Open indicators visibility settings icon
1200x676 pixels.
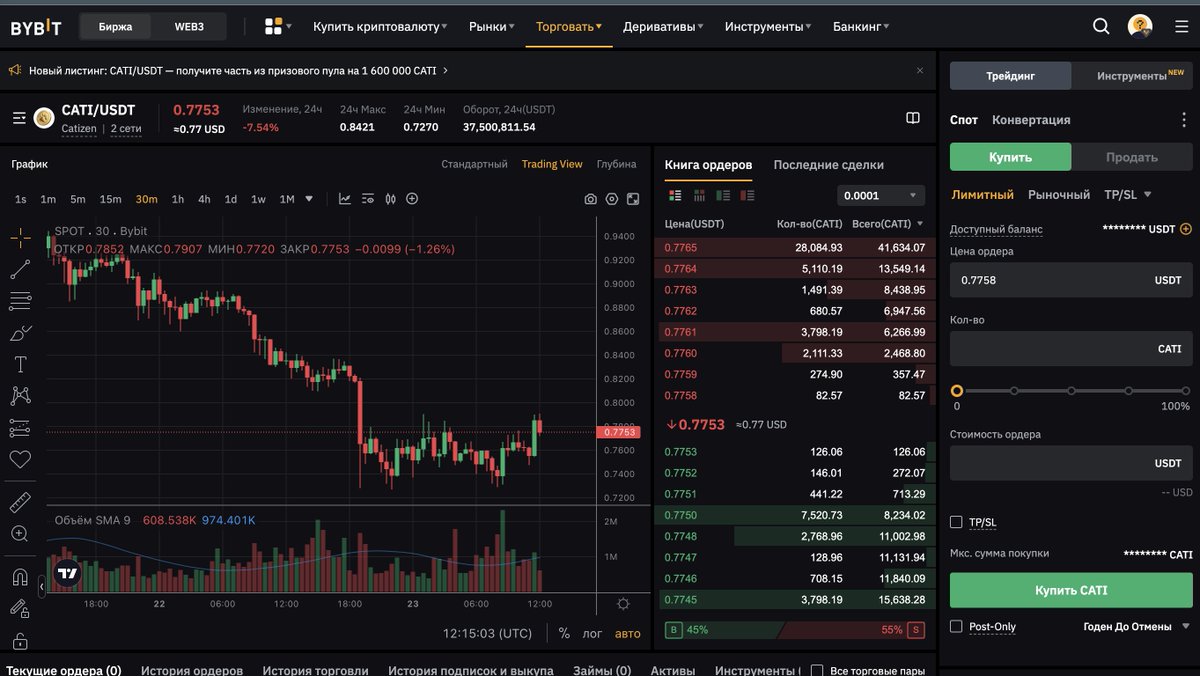pos(368,199)
